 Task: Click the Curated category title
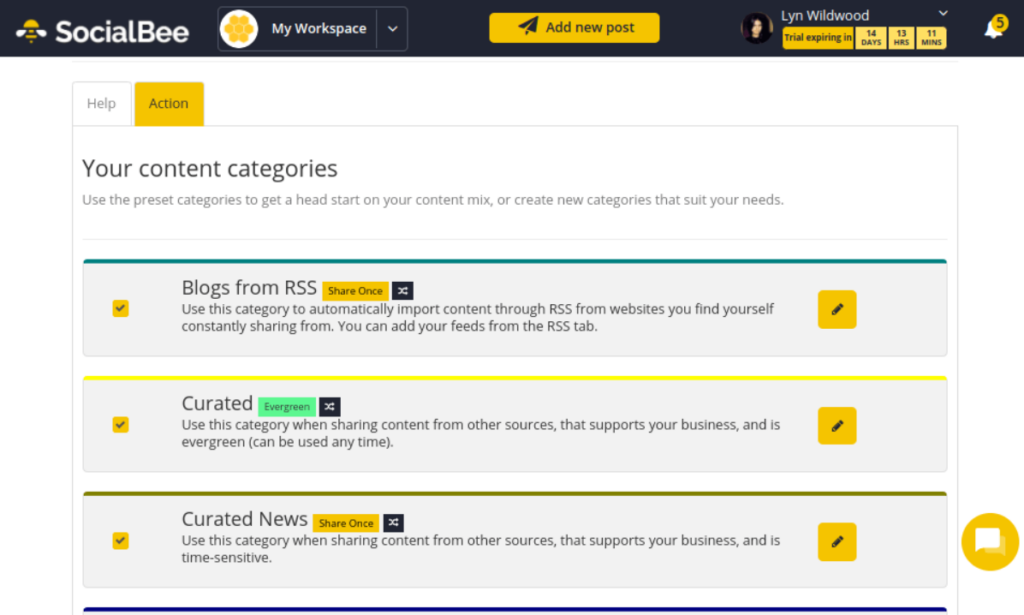217,403
